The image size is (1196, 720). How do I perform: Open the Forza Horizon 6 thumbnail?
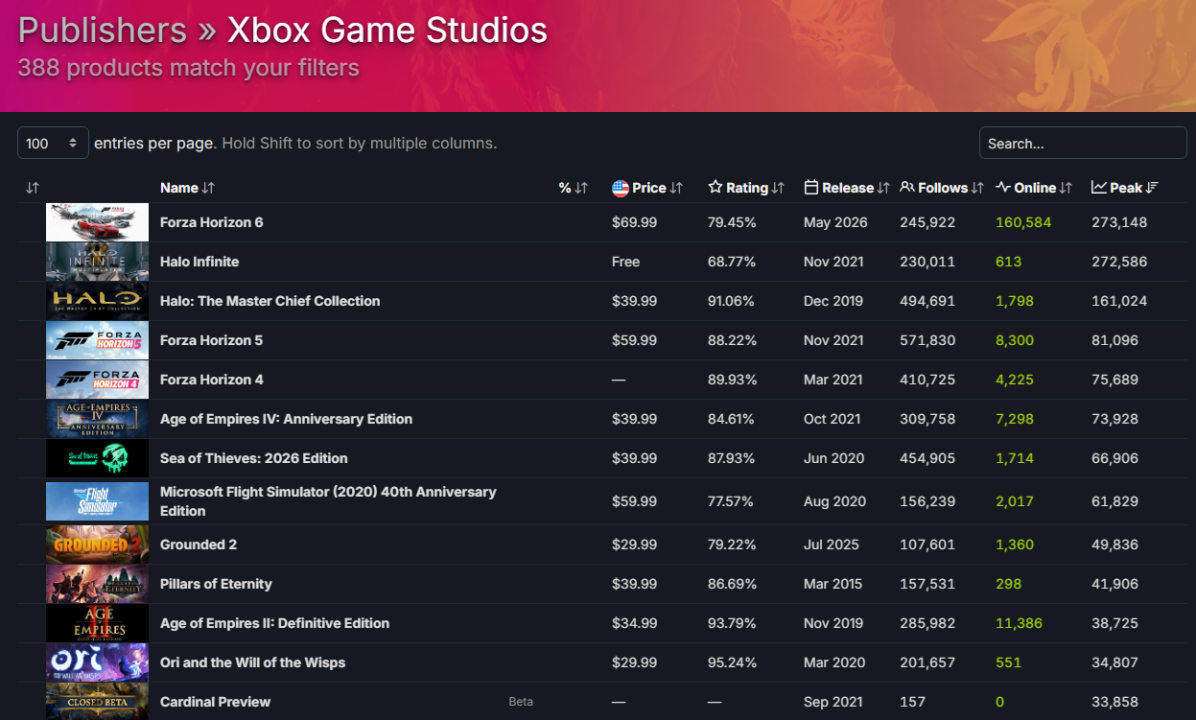(x=97, y=222)
